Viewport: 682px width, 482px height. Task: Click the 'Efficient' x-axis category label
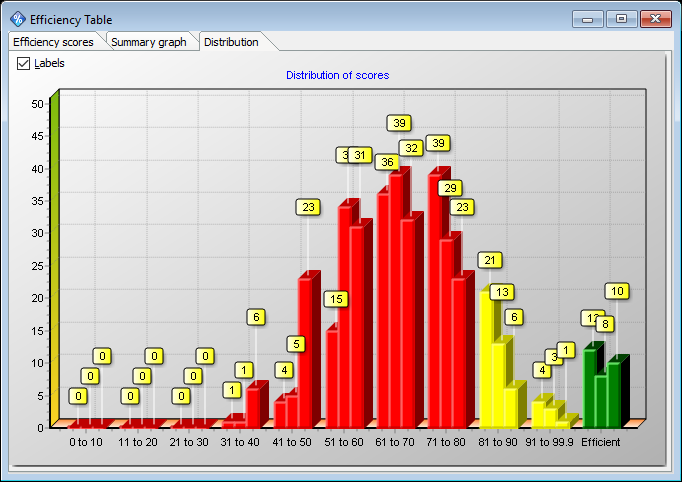600,441
